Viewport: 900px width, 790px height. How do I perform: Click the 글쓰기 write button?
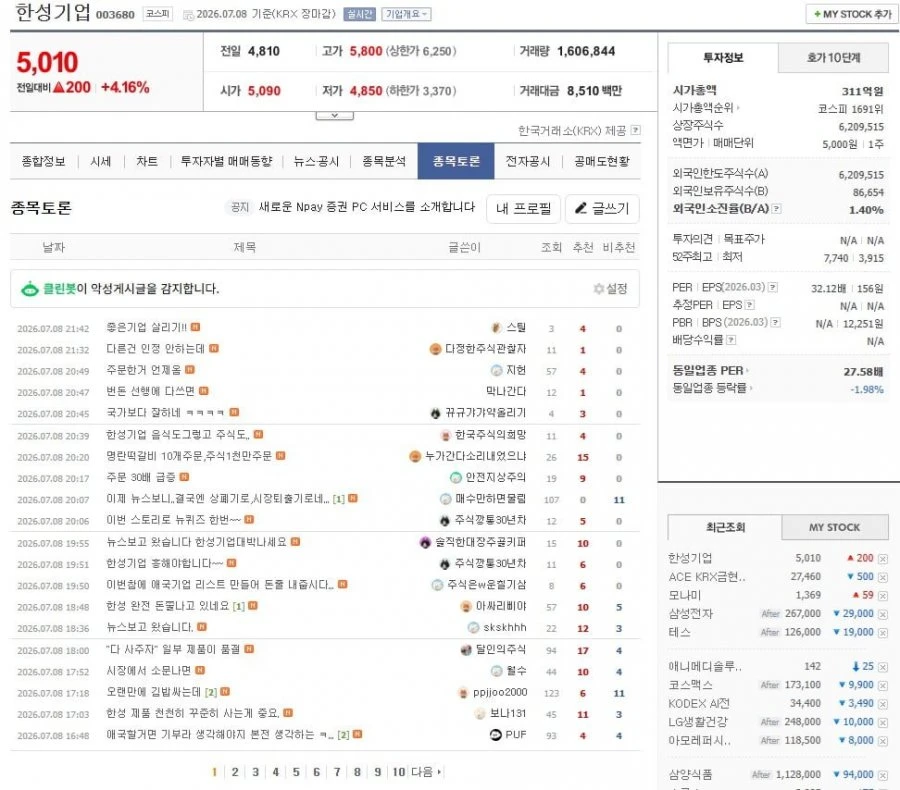point(602,208)
